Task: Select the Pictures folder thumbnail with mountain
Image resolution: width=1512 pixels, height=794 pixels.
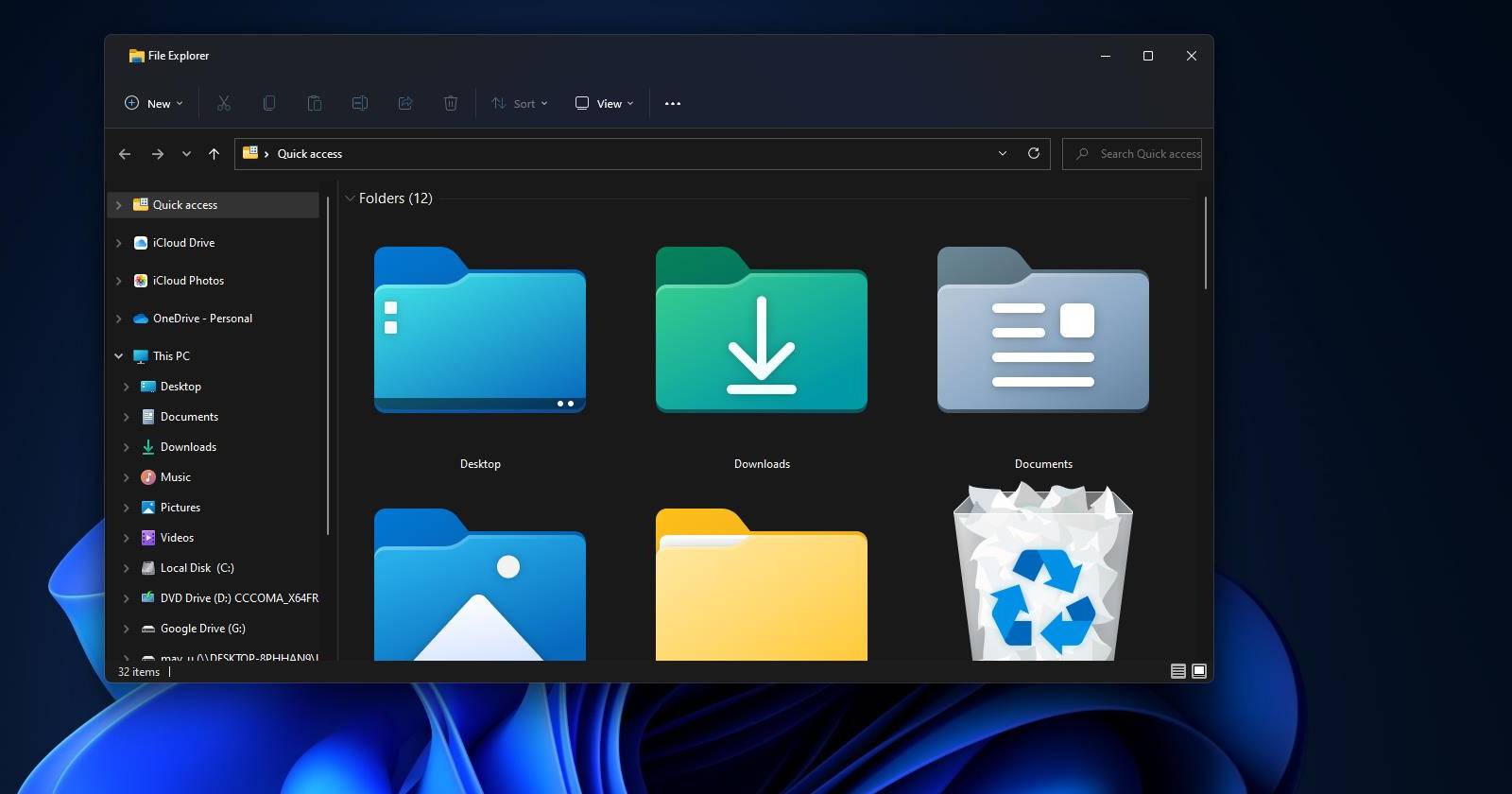Action: [x=480, y=584]
